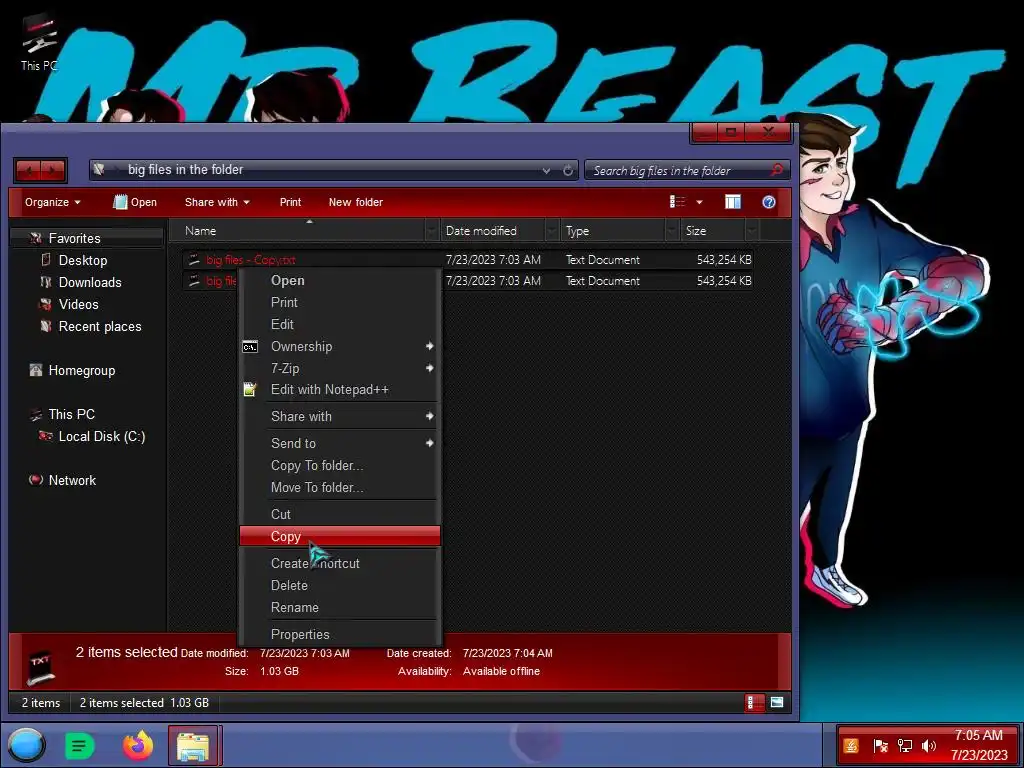Select This PC in the navigation pane
Image resolution: width=1024 pixels, height=768 pixels.
click(72, 414)
